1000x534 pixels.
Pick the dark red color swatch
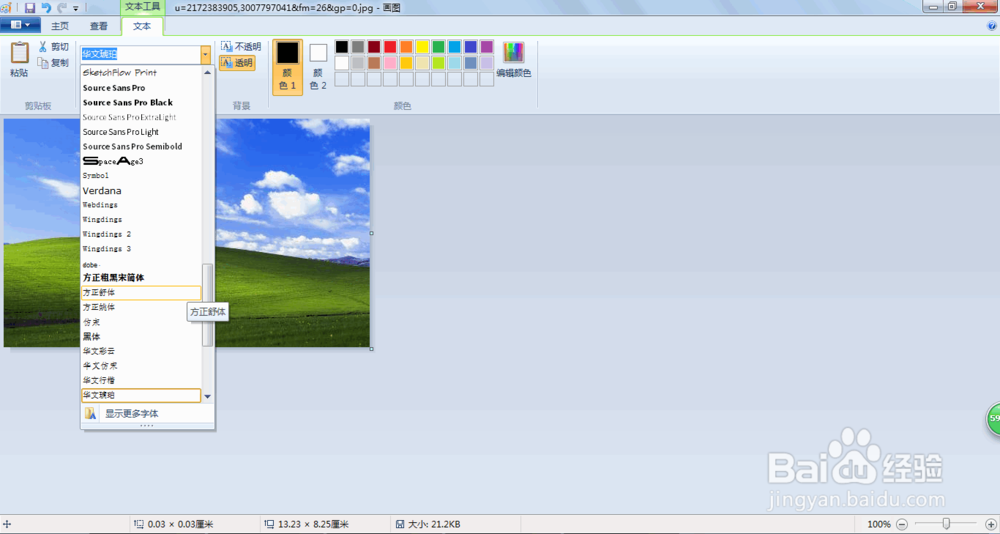click(x=374, y=47)
